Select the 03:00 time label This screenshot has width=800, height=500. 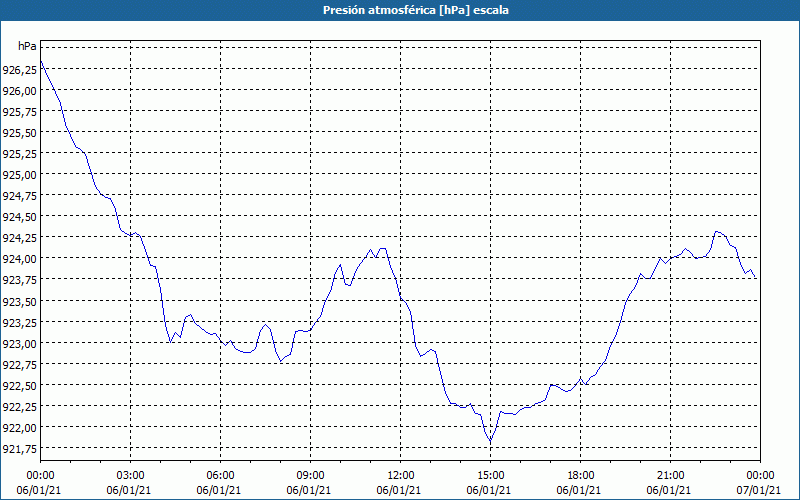(x=131, y=476)
